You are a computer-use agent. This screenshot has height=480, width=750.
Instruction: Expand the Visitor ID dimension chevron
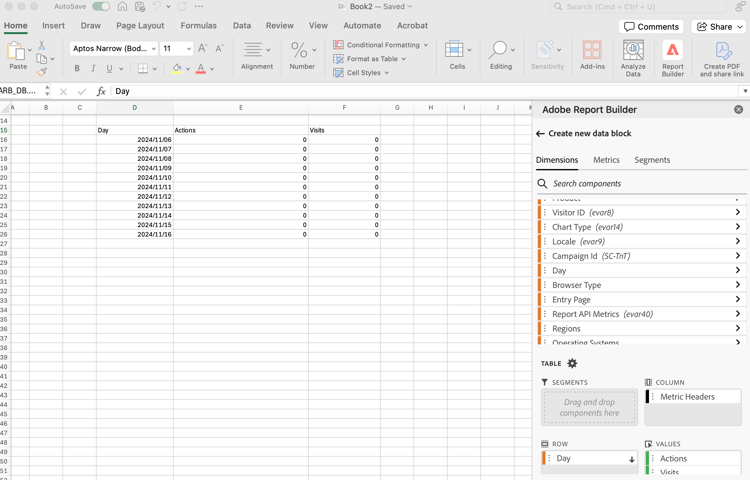click(738, 212)
